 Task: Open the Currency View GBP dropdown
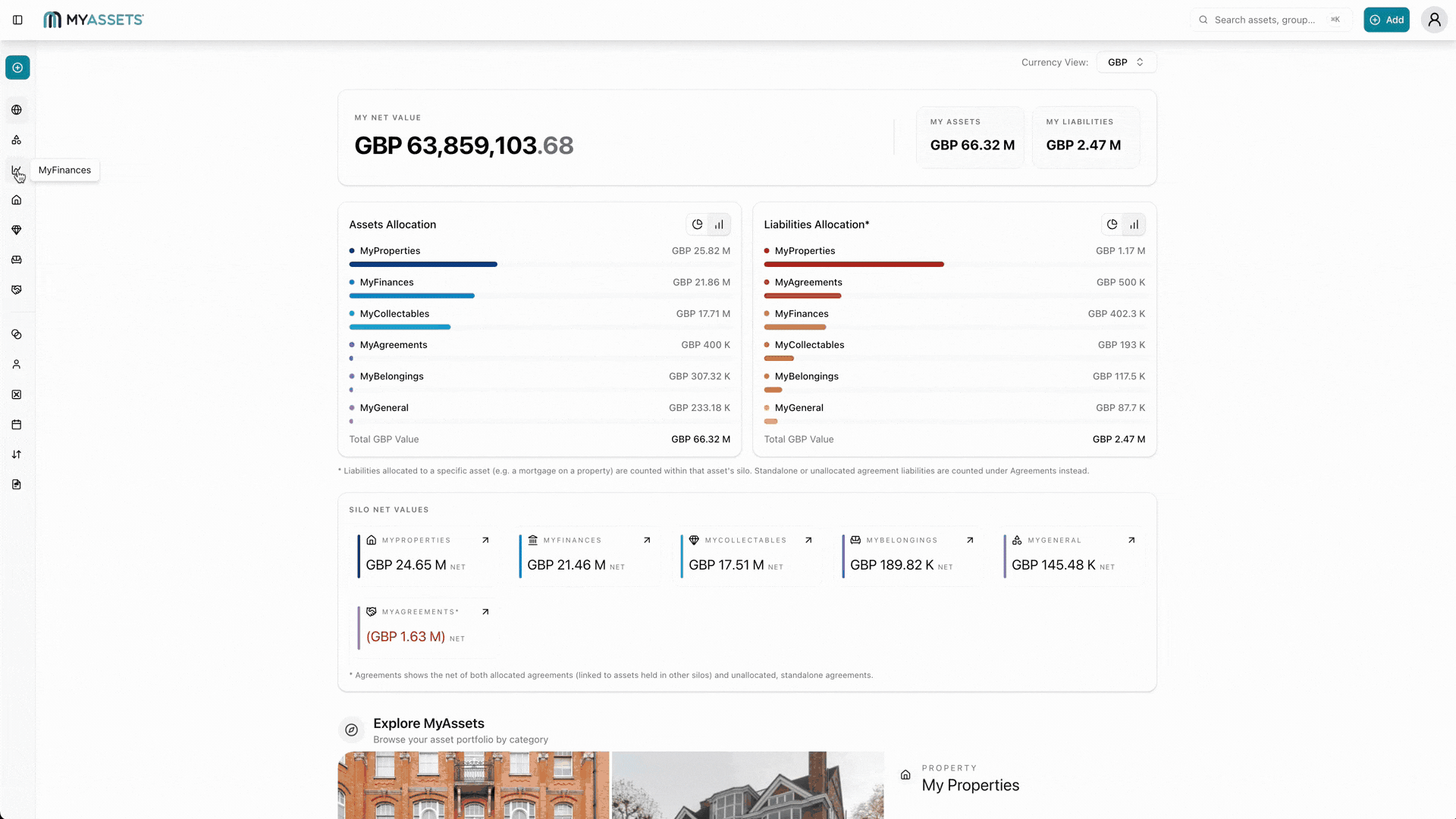[1126, 62]
